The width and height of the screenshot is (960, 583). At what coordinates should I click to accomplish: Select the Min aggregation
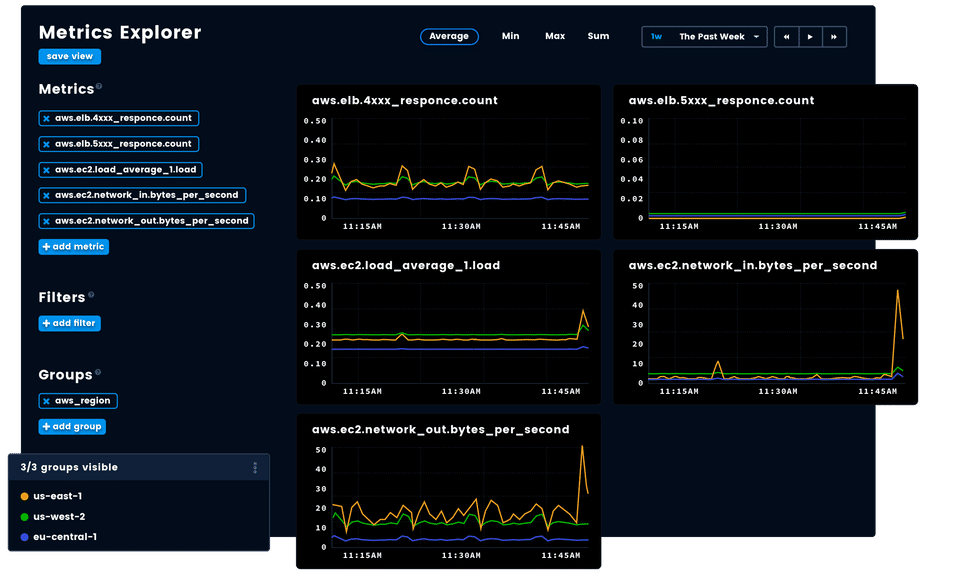510,36
